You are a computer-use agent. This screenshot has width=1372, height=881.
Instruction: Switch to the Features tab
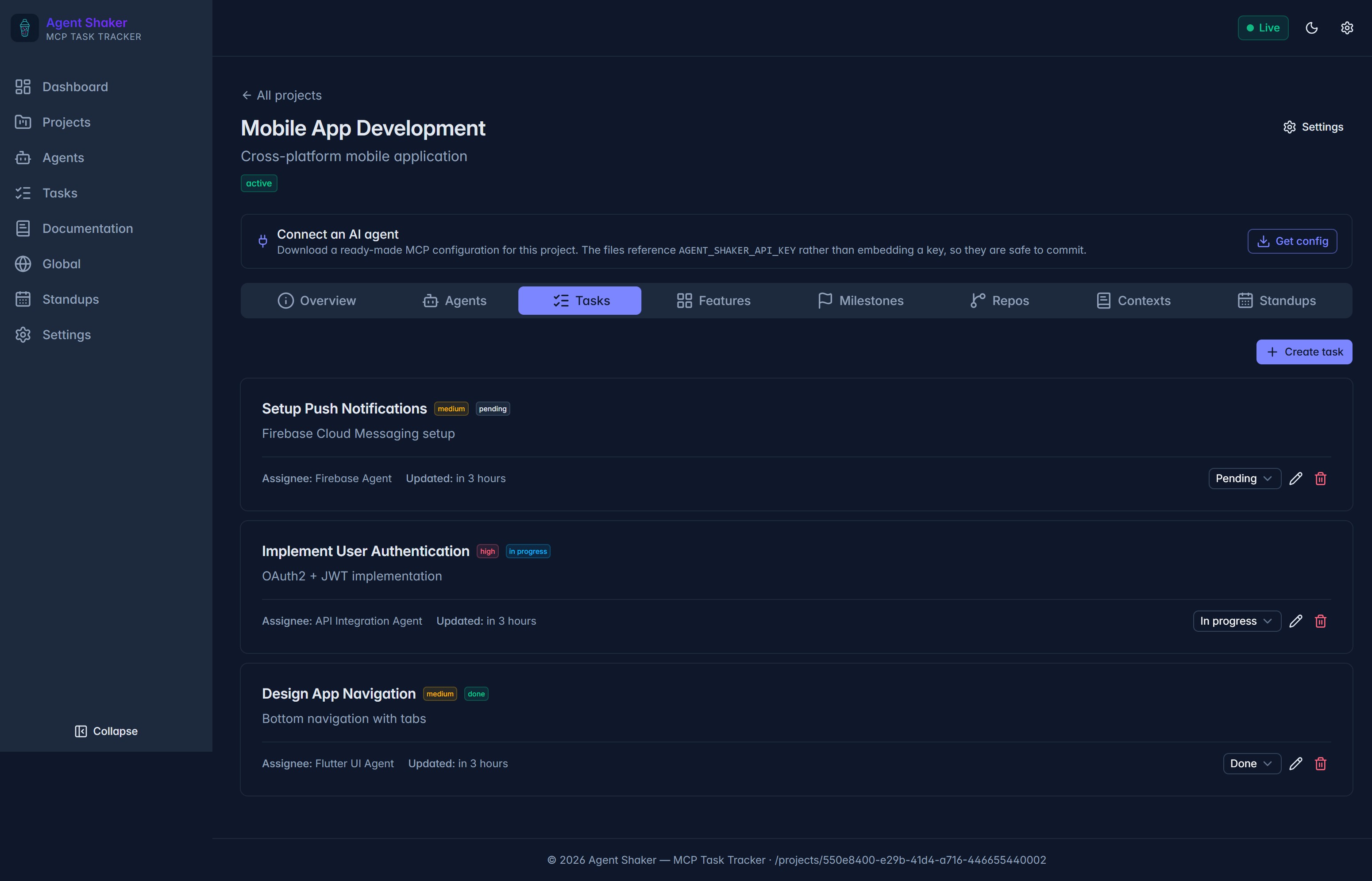coord(713,301)
